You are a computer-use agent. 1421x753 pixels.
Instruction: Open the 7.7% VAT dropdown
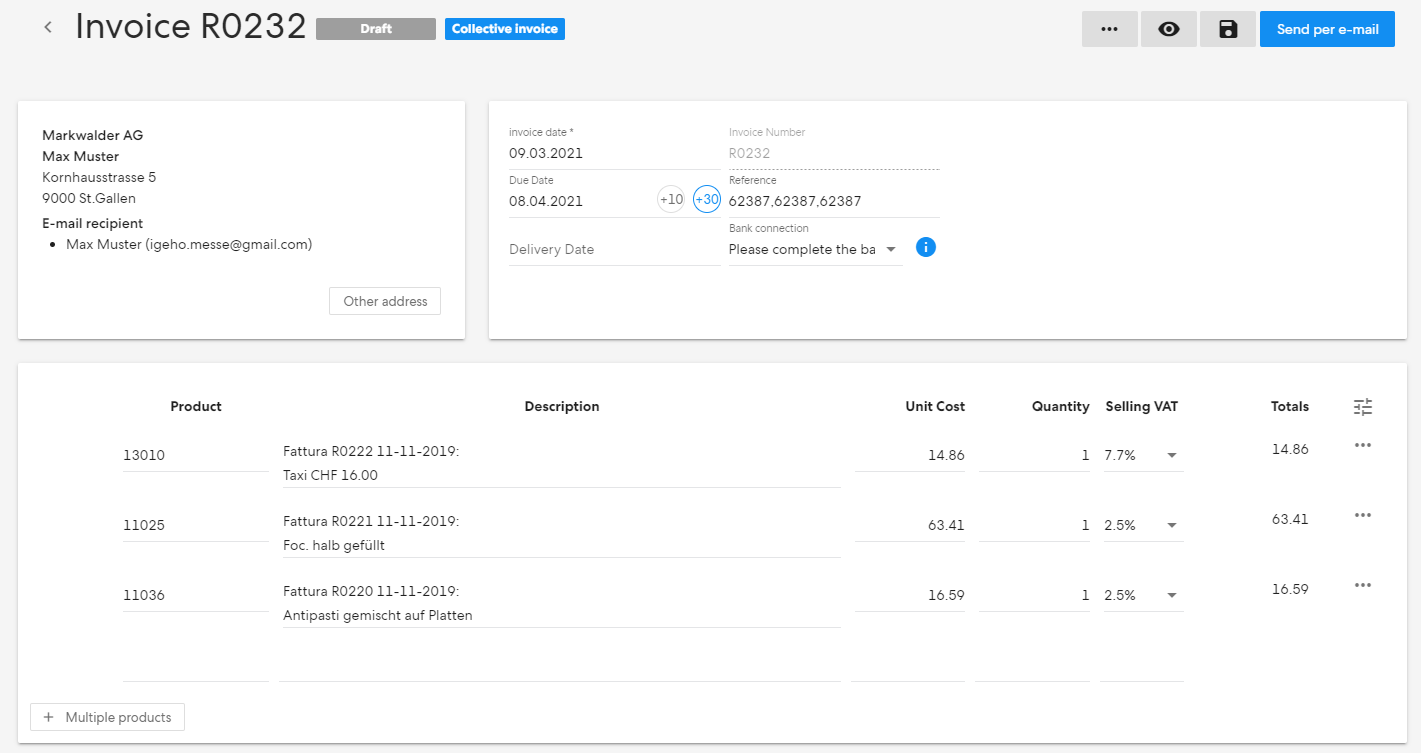tap(1143, 456)
